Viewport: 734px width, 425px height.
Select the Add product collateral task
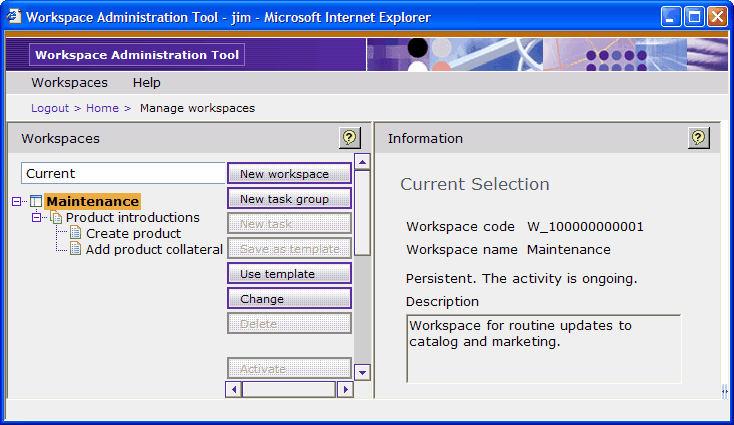(154, 249)
